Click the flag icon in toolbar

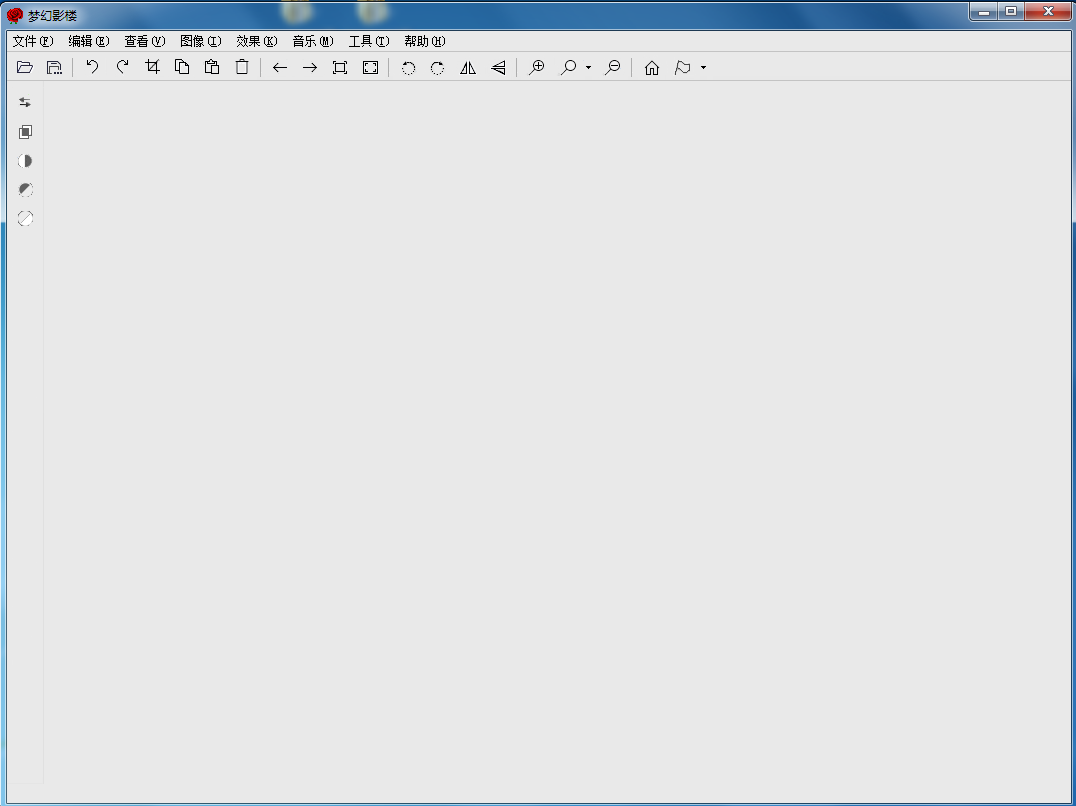tap(682, 67)
